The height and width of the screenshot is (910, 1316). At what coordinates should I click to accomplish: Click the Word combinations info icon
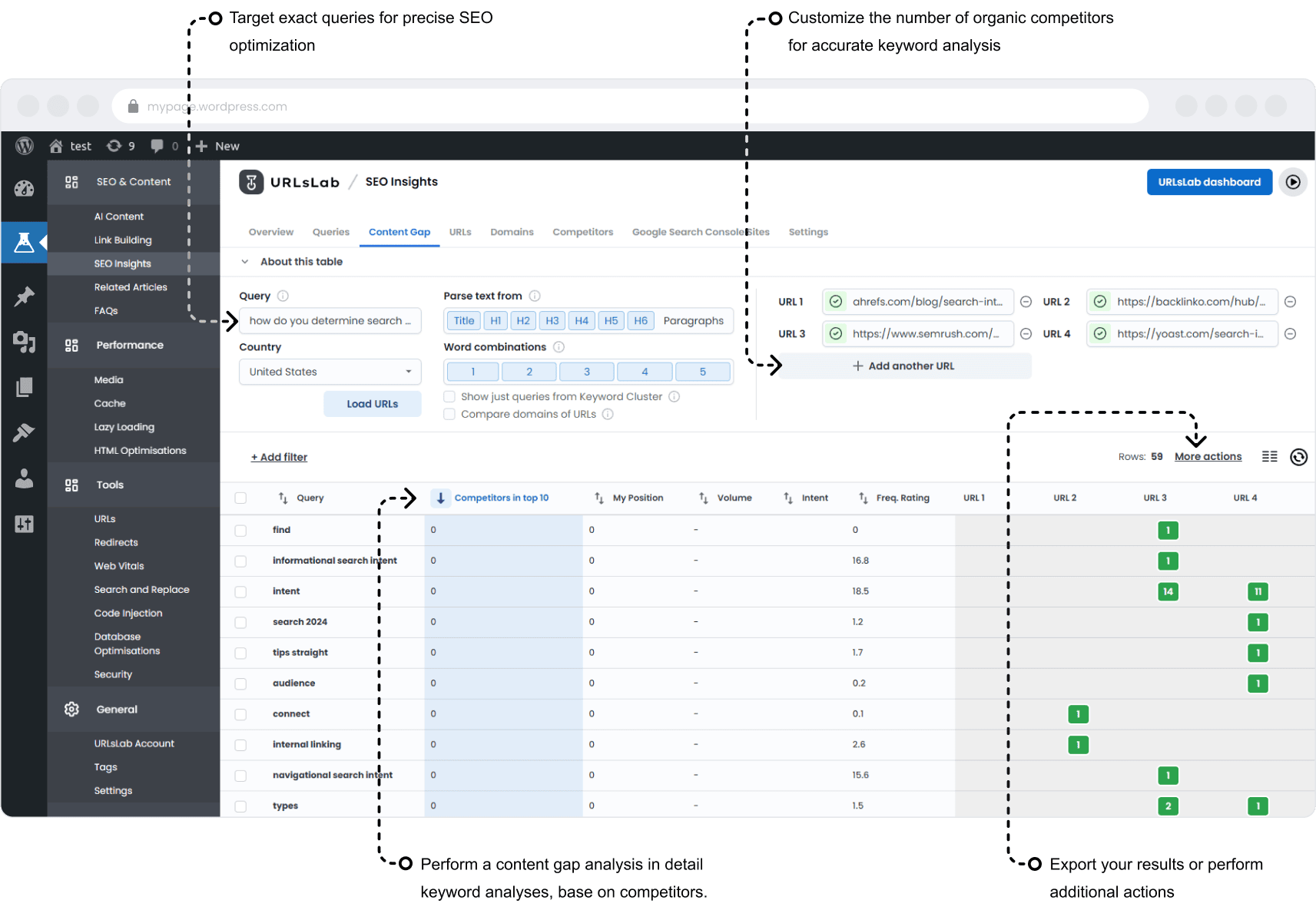[559, 347]
